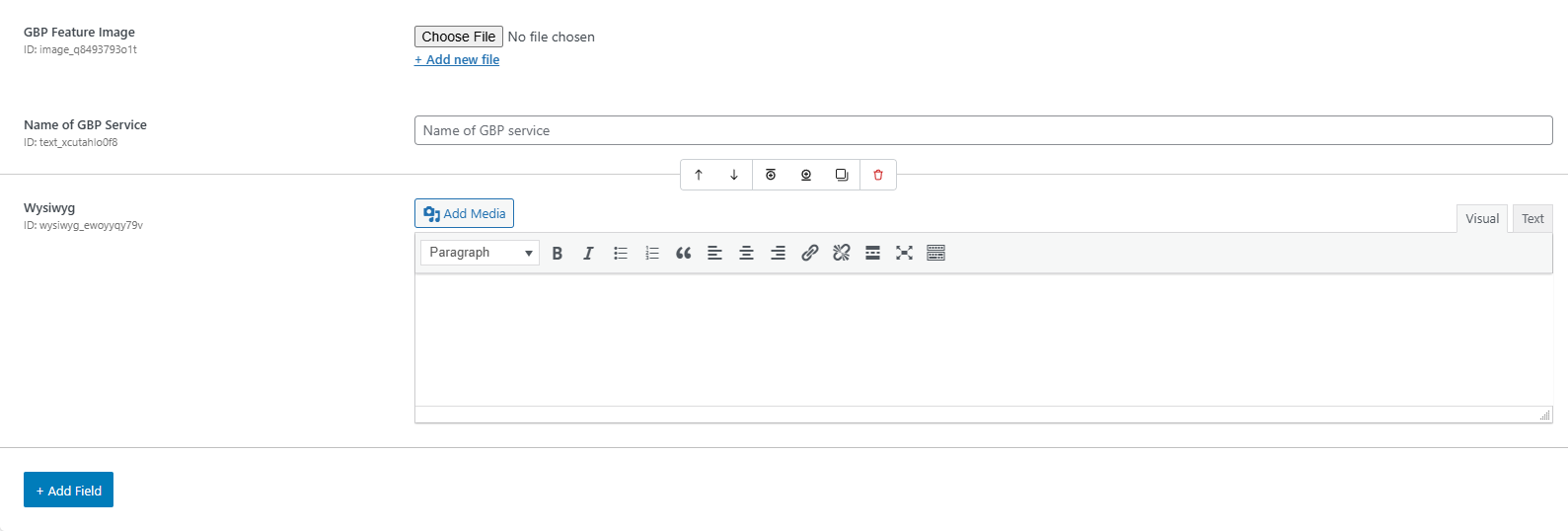1568x531 pixels.
Task: Click the Add Media button
Action: point(464,213)
